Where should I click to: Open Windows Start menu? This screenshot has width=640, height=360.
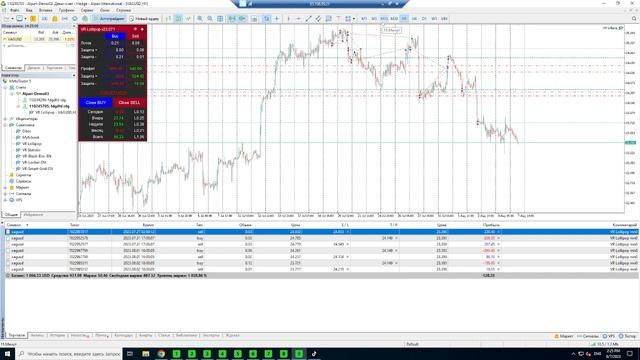(7, 354)
